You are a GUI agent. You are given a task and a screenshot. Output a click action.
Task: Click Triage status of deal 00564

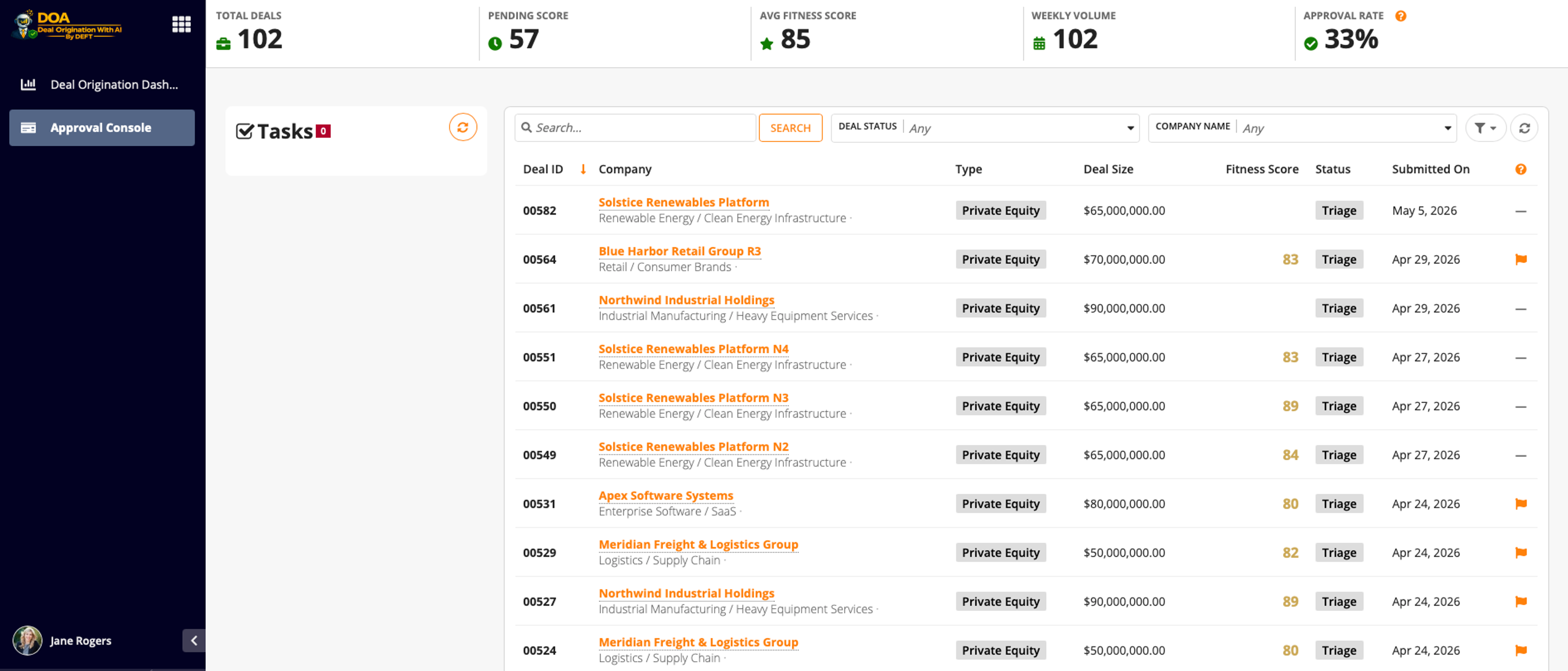click(1339, 259)
